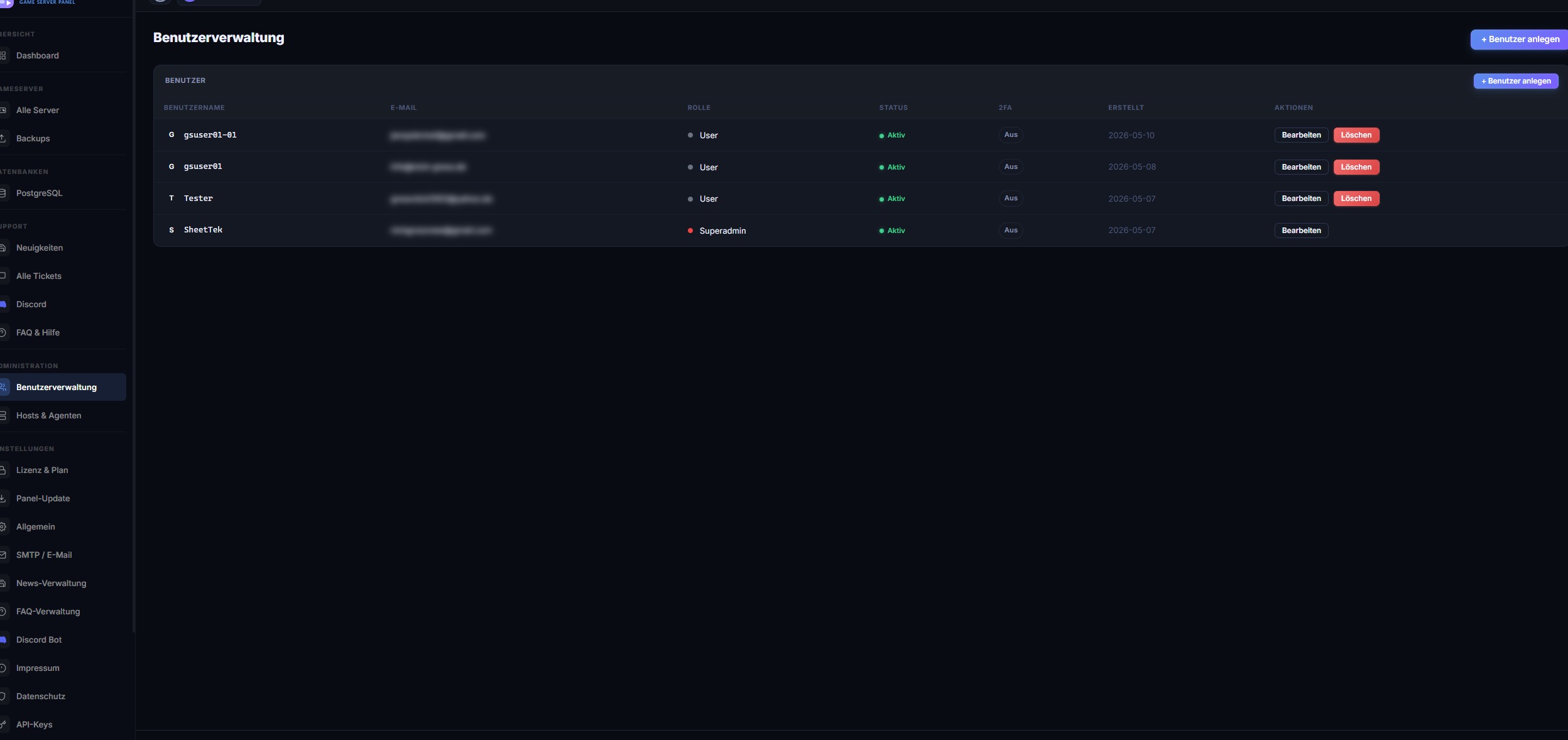The height and width of the screenshot is (740, 1568).
Task: Click the Aktiv status of gsuser01
Action: (892, 167)
